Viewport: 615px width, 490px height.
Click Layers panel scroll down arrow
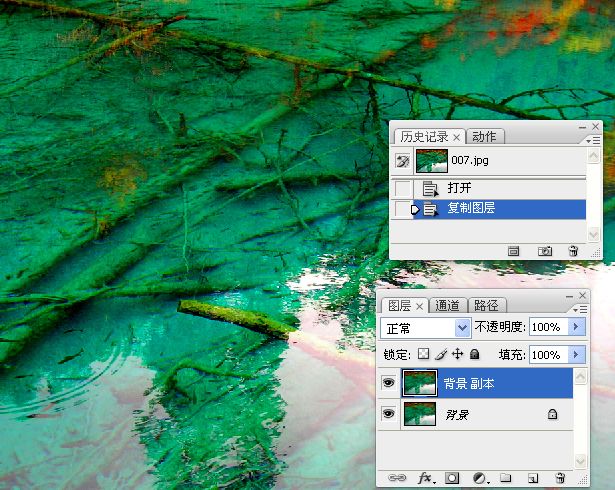click(581, 461)
